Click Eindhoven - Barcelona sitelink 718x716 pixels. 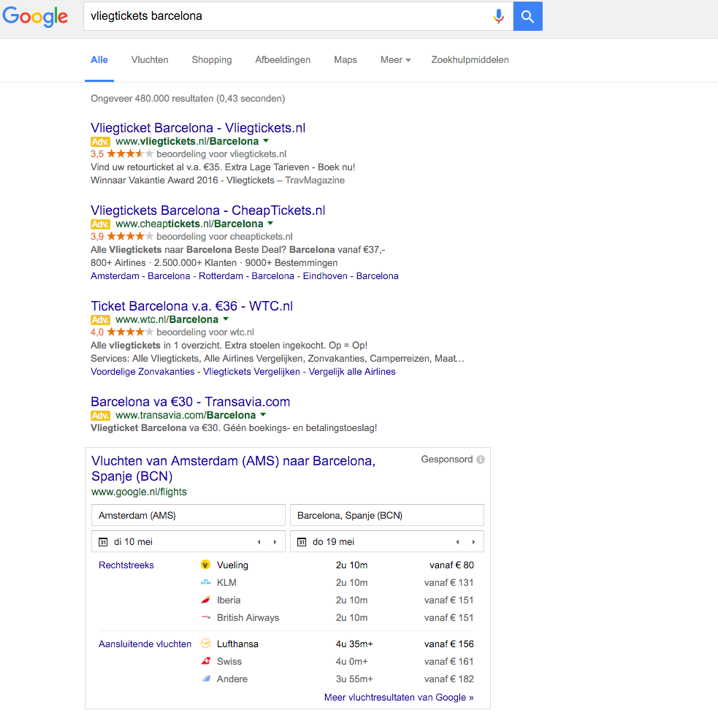coord(351,276)
